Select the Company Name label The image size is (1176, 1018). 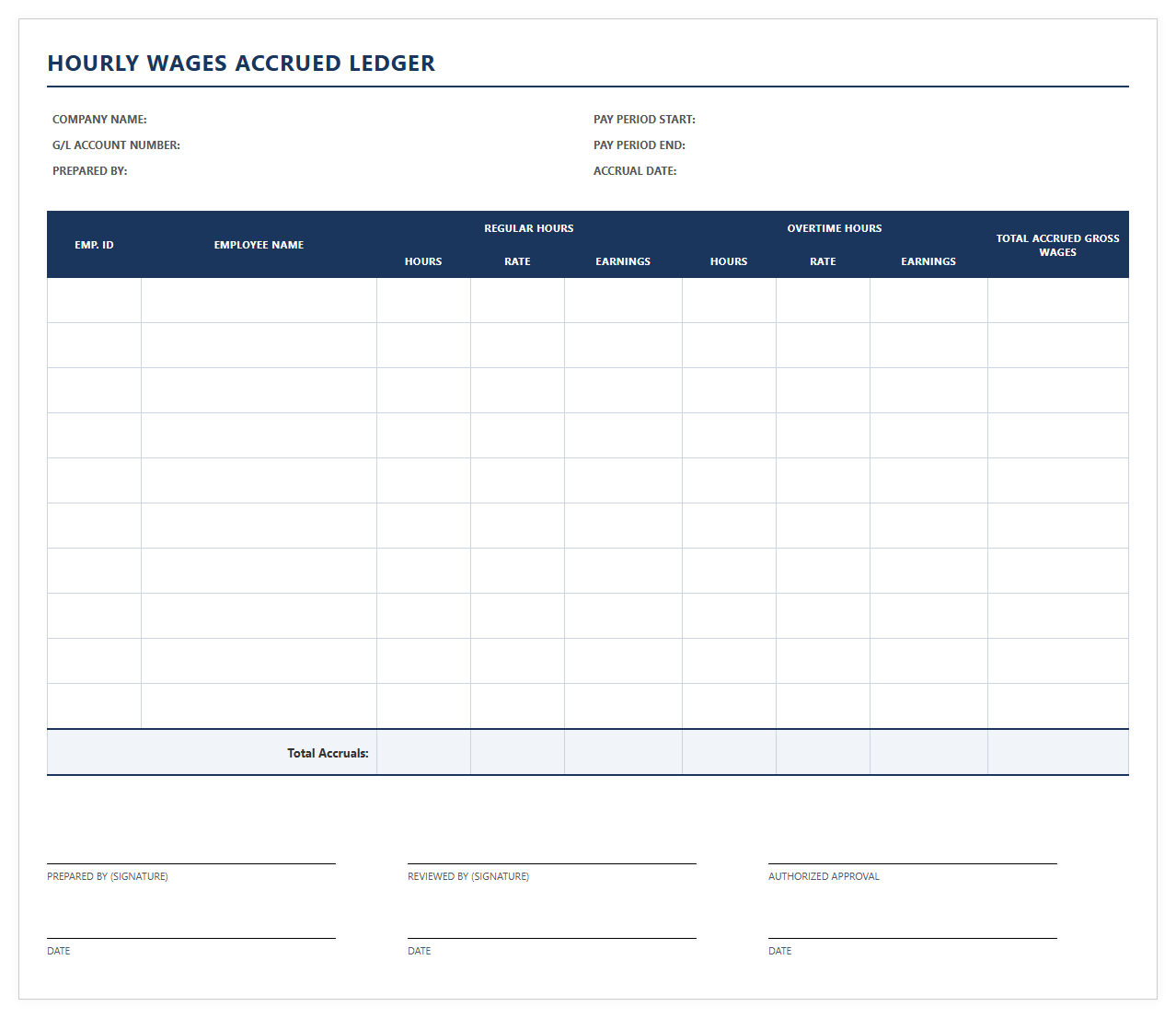(99, 120)
